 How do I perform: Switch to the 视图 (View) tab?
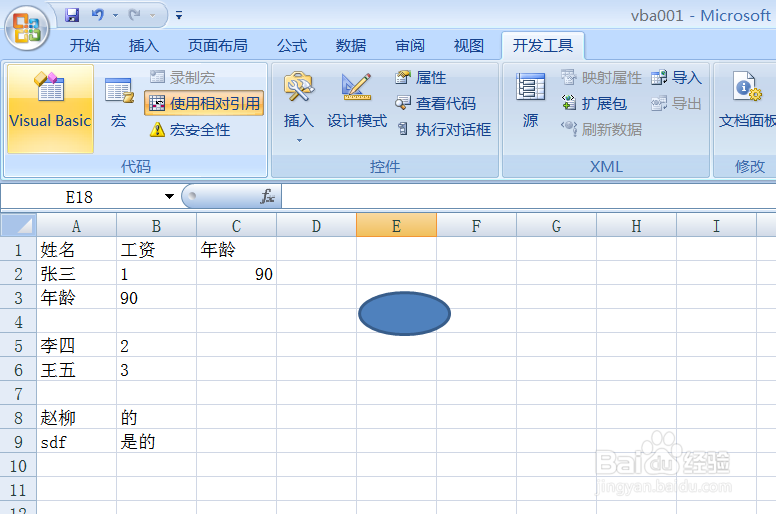pyautogui.click(x=469, y=46)
